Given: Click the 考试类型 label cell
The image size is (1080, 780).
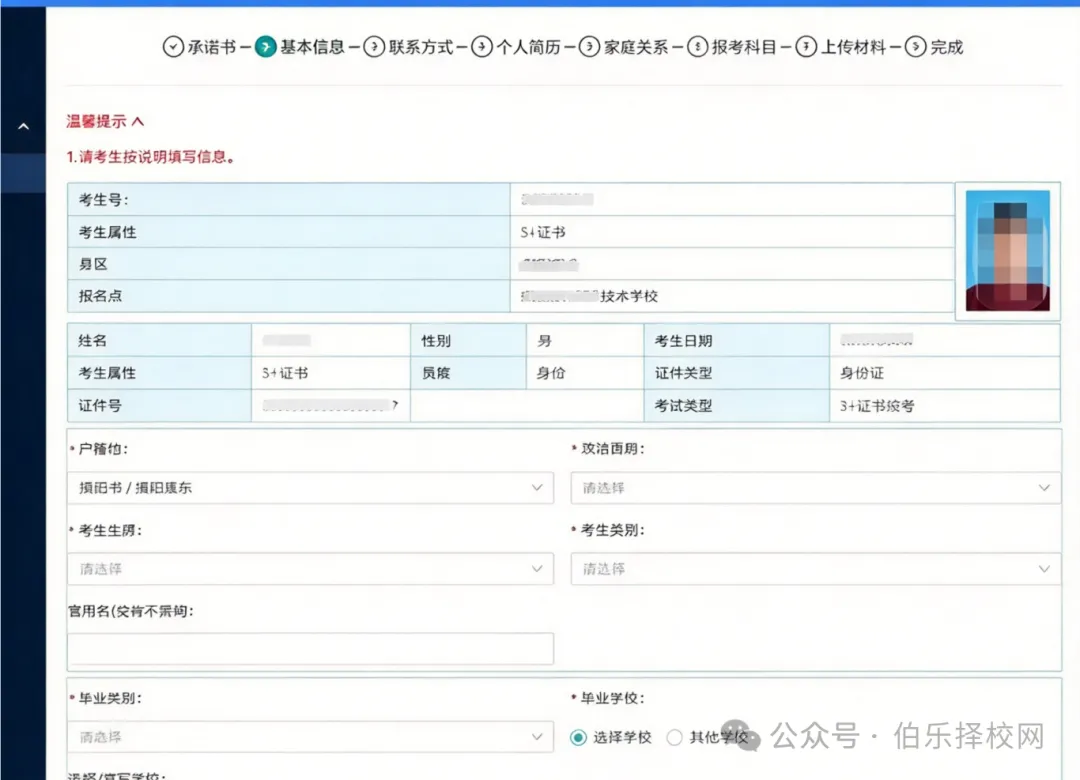Looking at the screenshot, I should pos(736,406).
